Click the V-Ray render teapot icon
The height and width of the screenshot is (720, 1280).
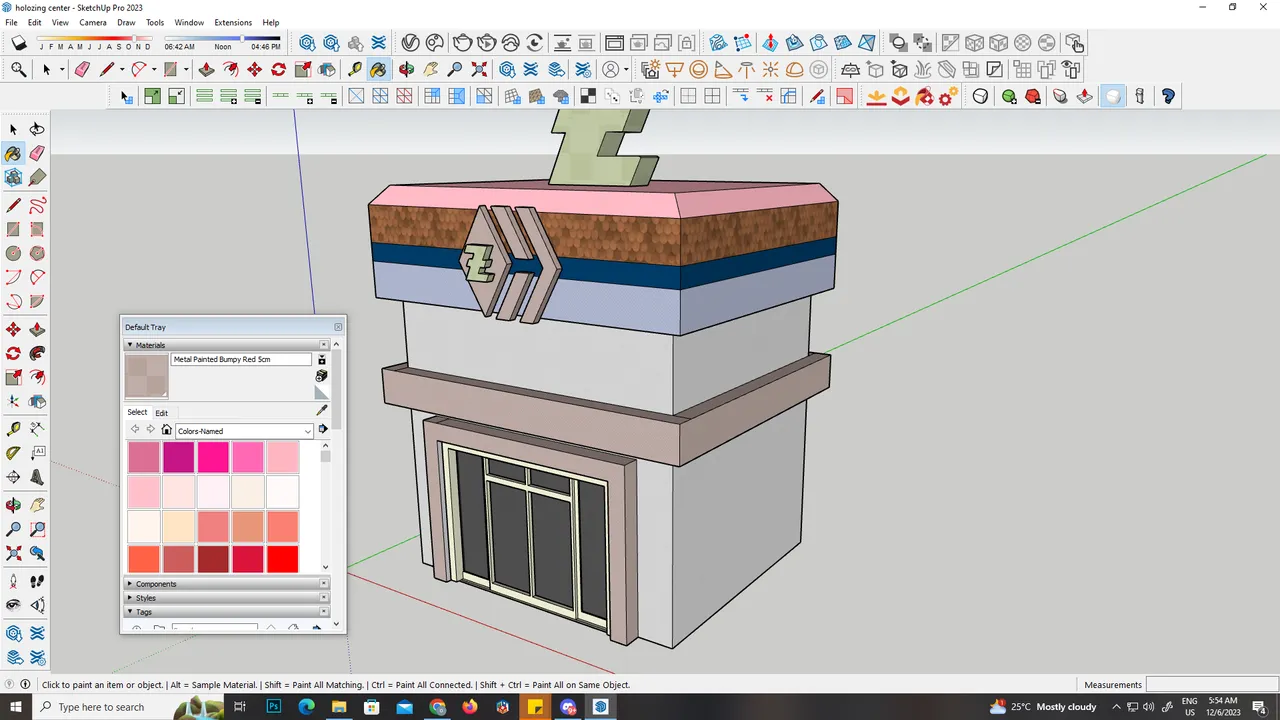click(x=461, y=43)
